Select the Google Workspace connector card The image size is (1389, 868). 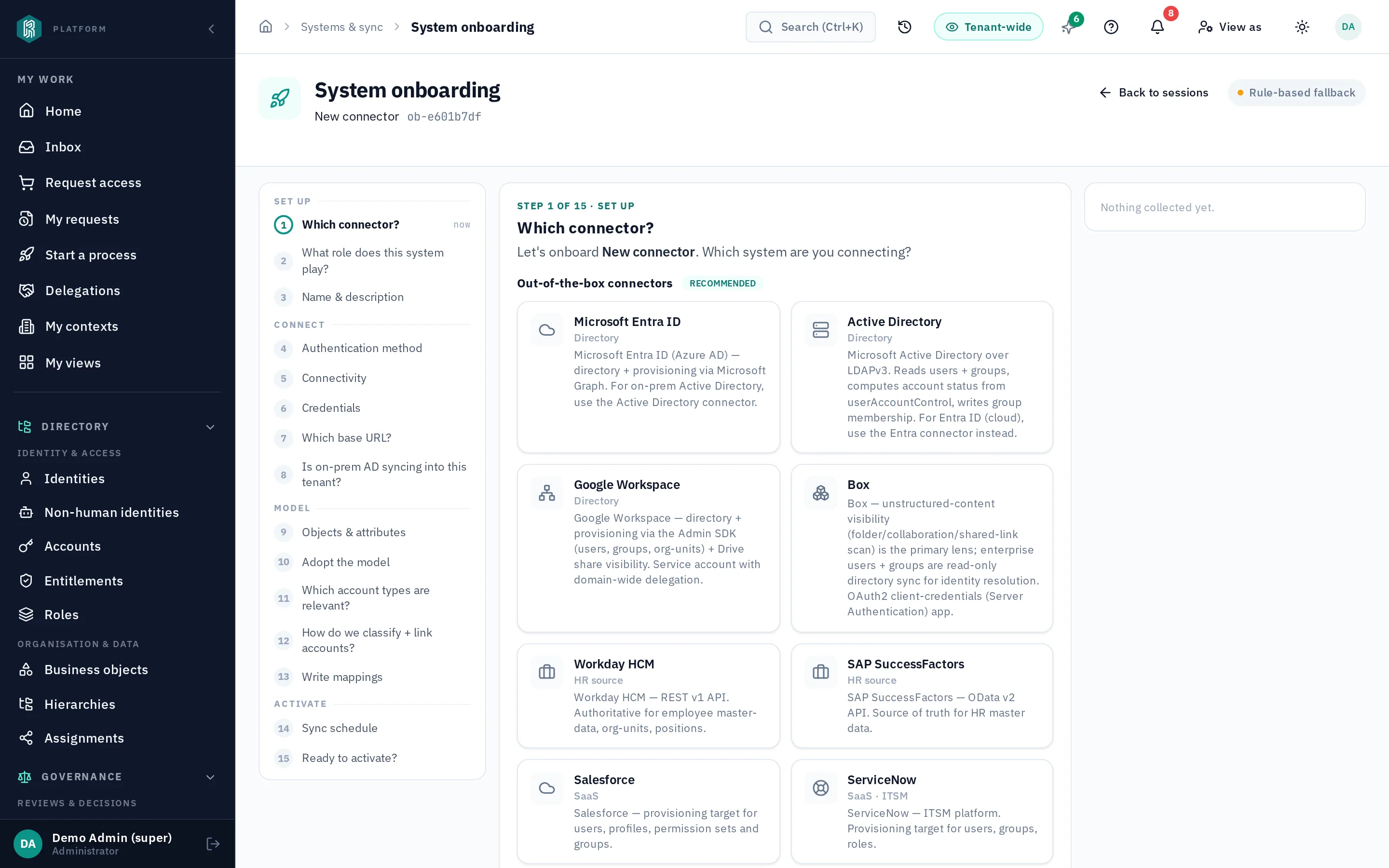(649, 548)
